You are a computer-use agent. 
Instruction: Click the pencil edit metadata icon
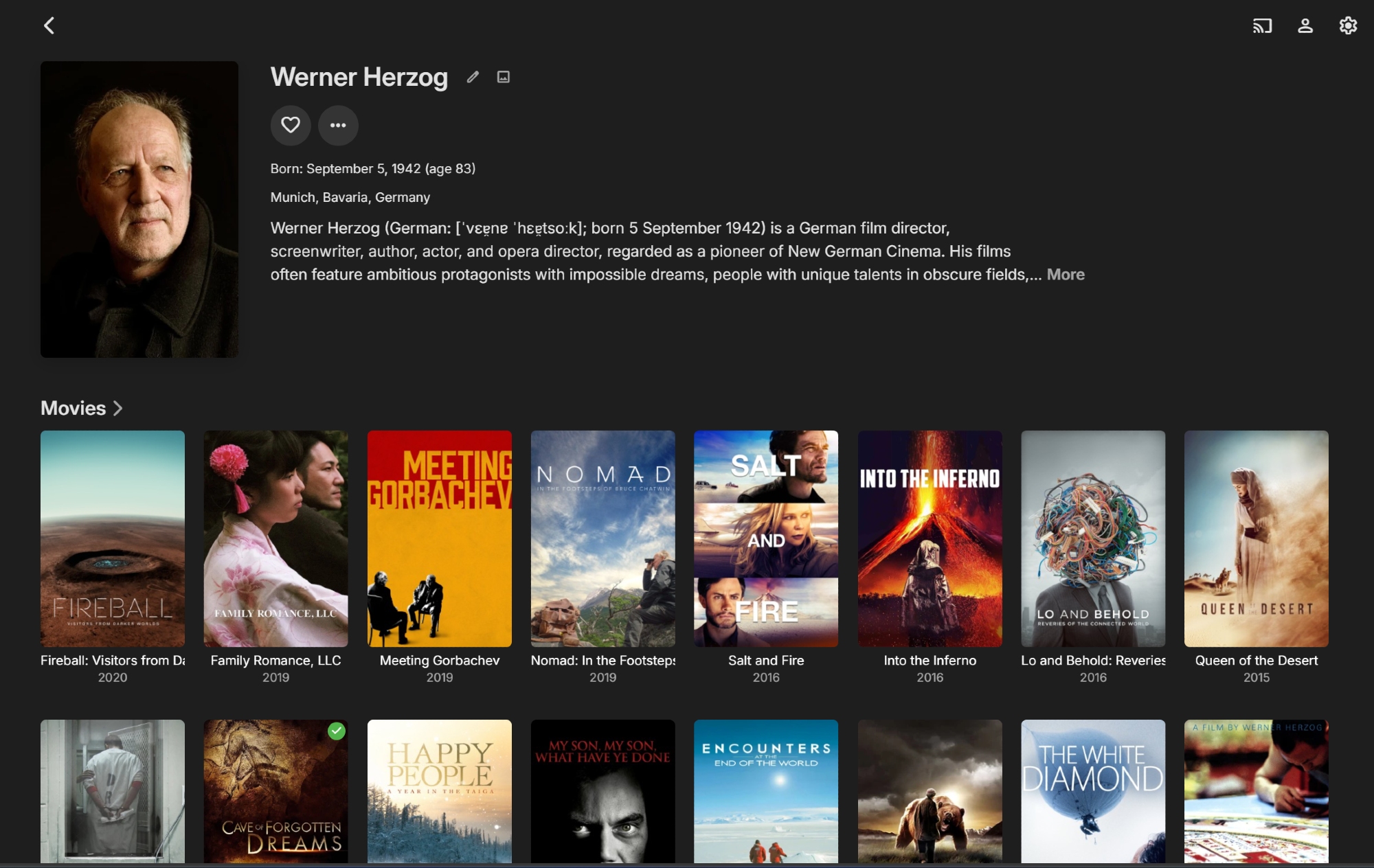tap(473, 77)
